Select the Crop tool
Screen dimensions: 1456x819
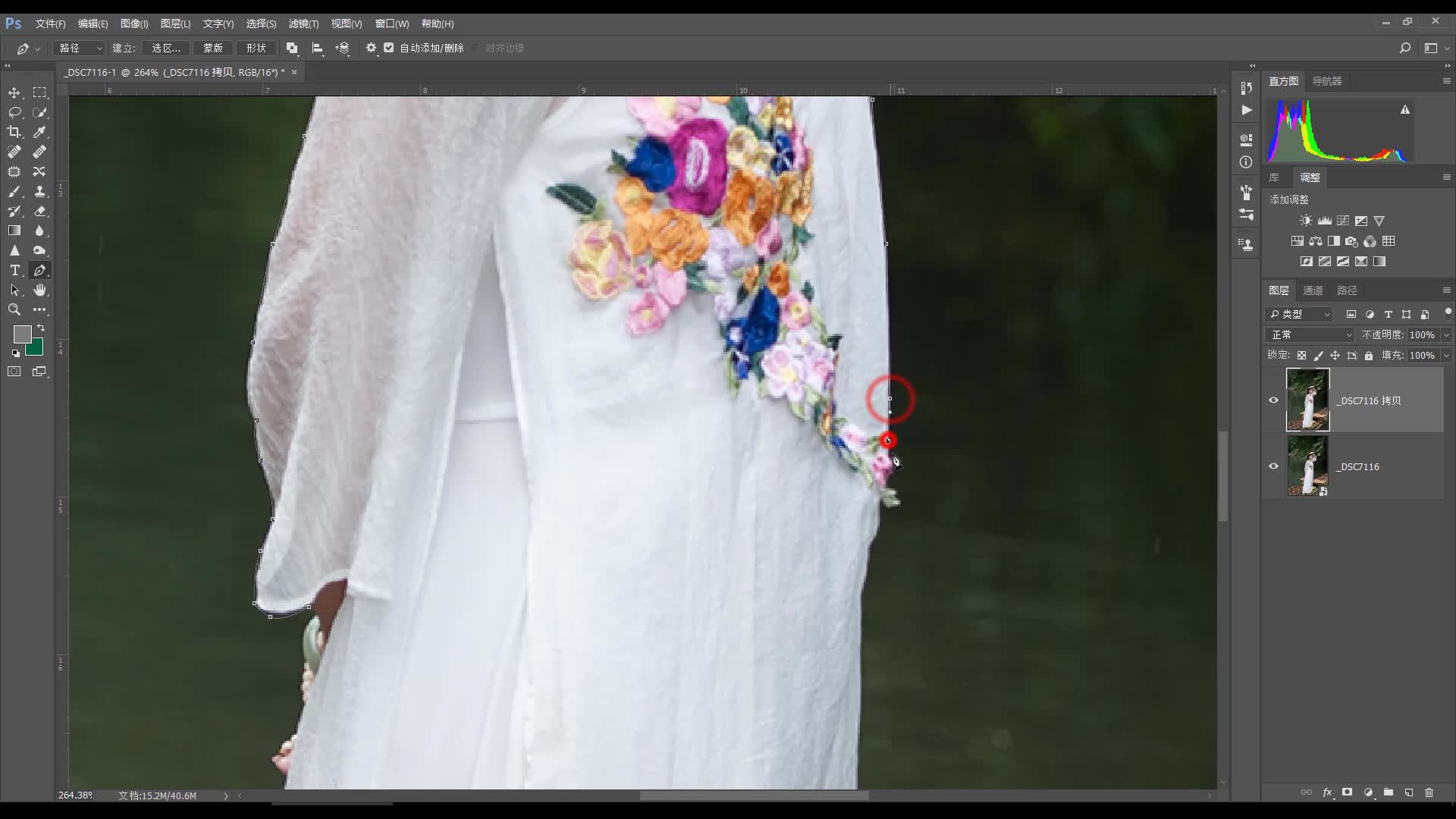pyautogui.click(x=14, y=132)
